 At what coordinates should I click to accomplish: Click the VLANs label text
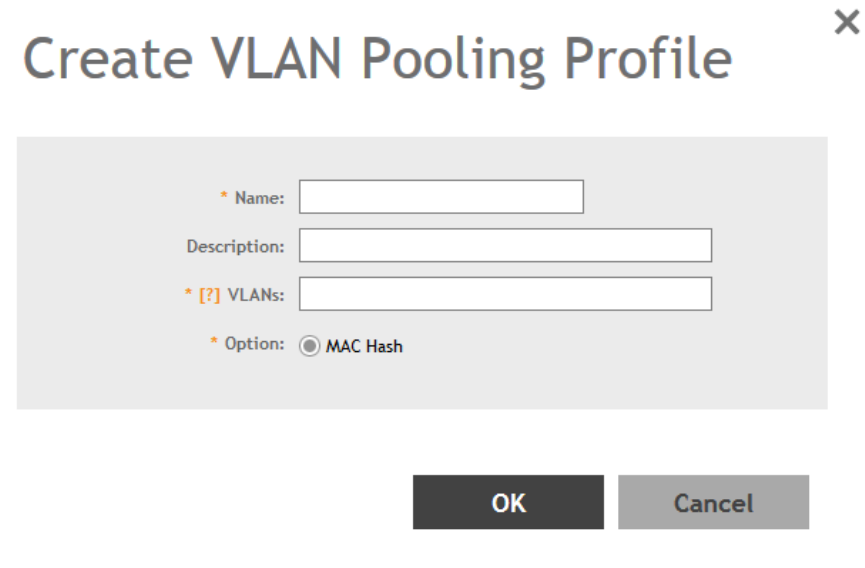coord(256,295)
